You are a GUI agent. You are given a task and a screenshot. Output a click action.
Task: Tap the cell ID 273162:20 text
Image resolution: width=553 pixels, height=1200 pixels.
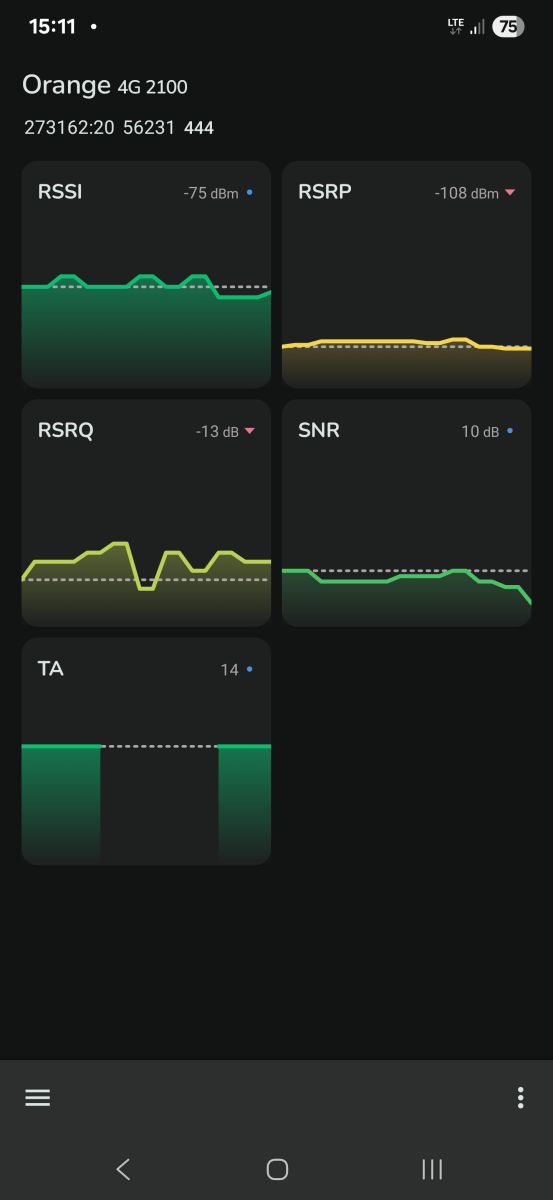69,128
